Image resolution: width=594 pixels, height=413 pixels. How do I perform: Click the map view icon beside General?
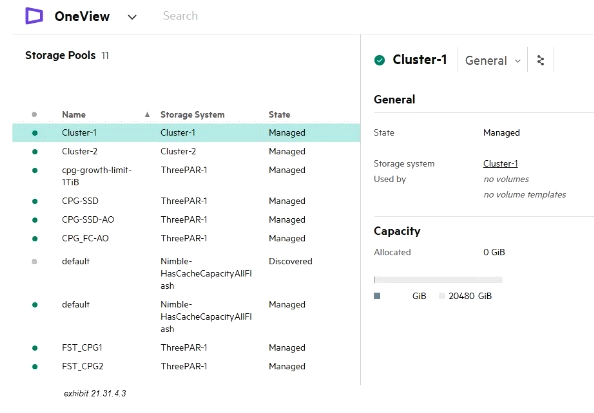(x=541, y=60)
